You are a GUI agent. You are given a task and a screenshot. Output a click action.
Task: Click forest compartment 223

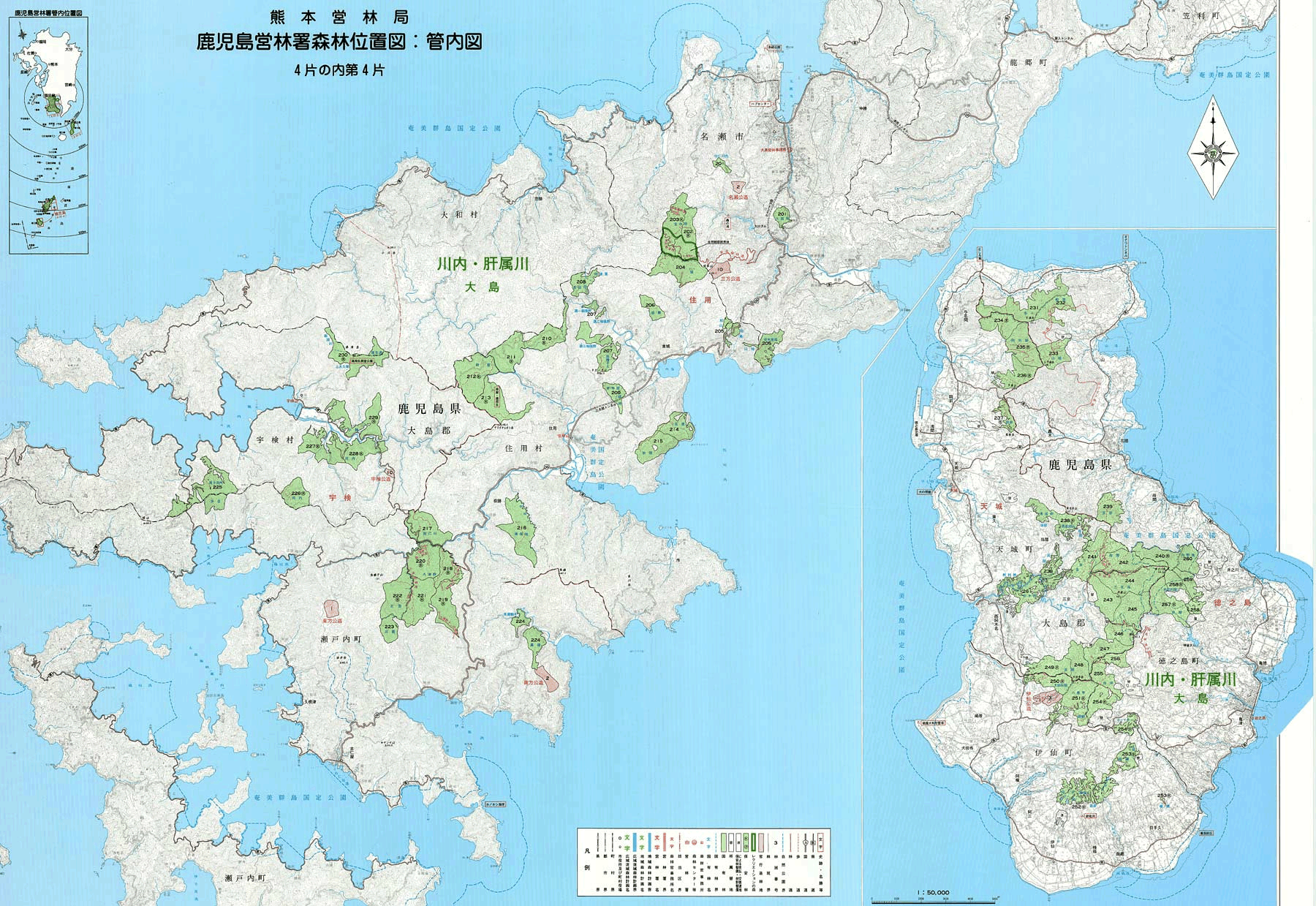(x=389, y=627)
